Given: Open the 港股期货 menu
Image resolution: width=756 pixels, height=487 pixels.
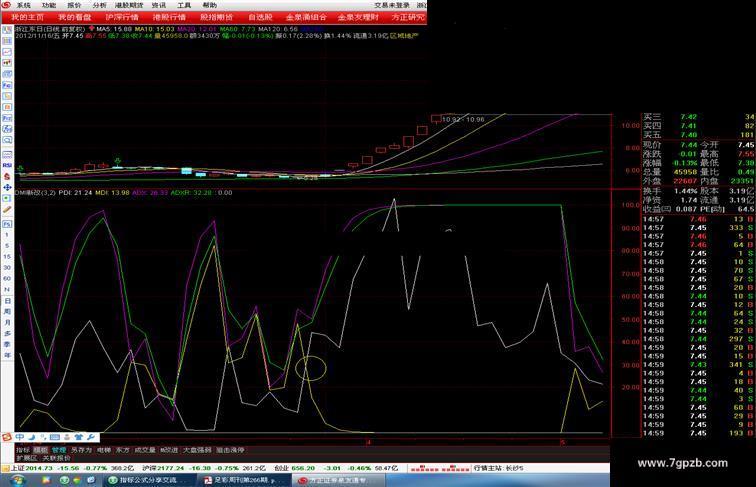Looking at the screenshot, I should coord(129,5).
